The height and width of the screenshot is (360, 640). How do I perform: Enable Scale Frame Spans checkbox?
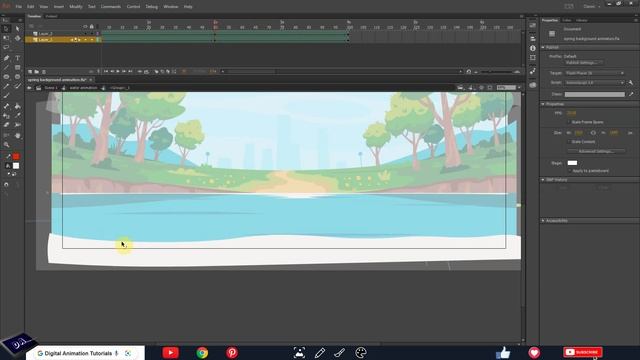coord(569,122)
